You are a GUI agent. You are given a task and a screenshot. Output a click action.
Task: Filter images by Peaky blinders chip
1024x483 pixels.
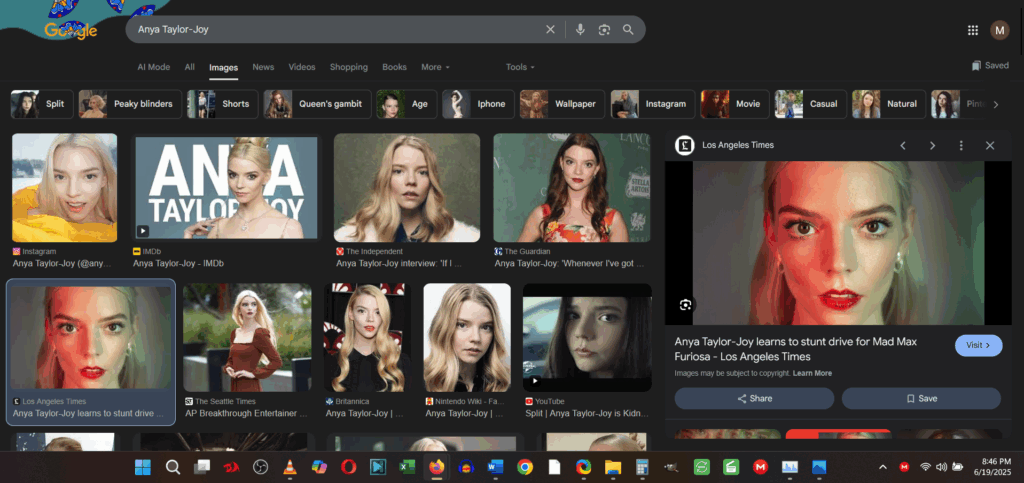point(130,104)
